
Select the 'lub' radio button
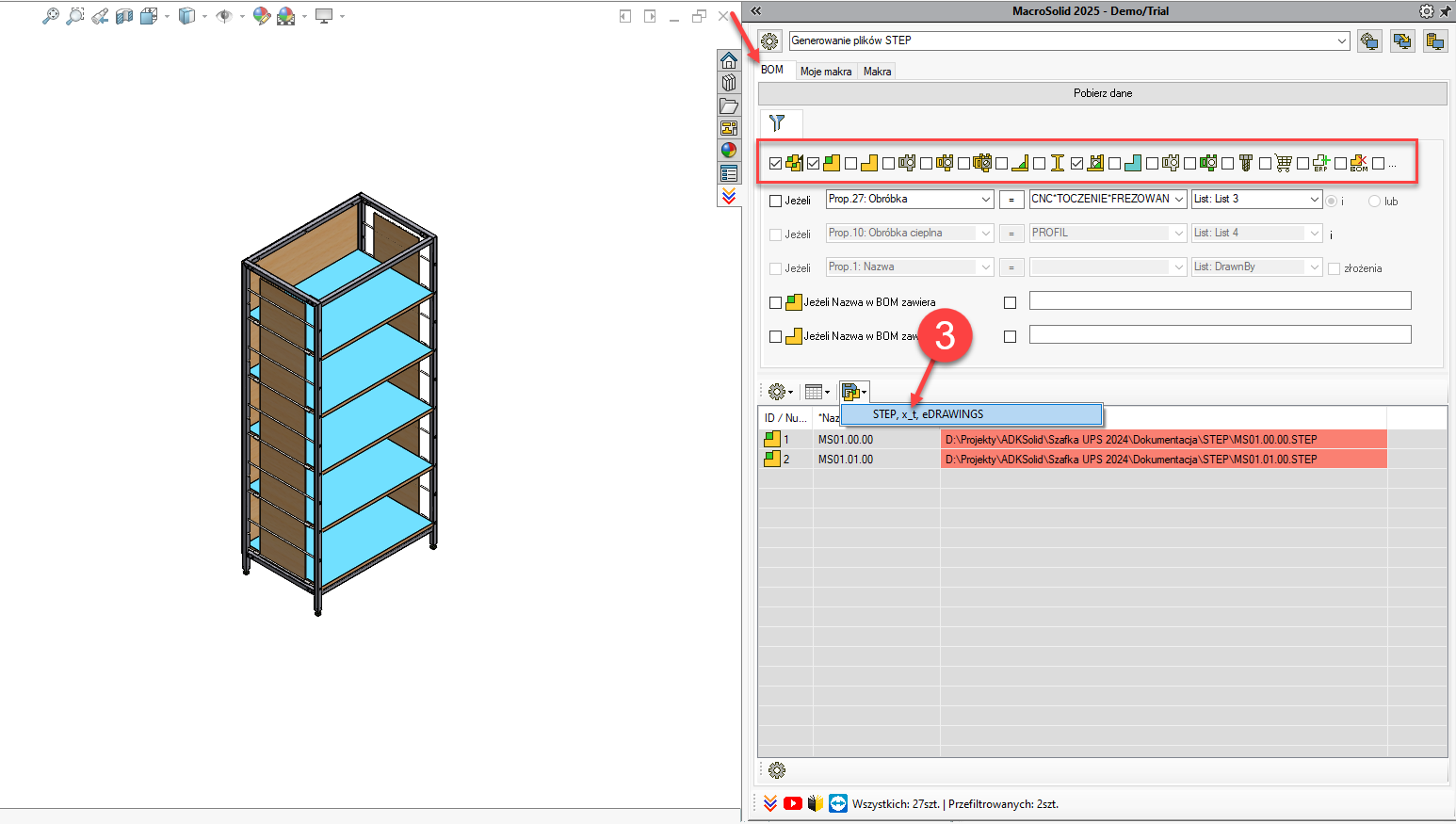click(1375, 201)
